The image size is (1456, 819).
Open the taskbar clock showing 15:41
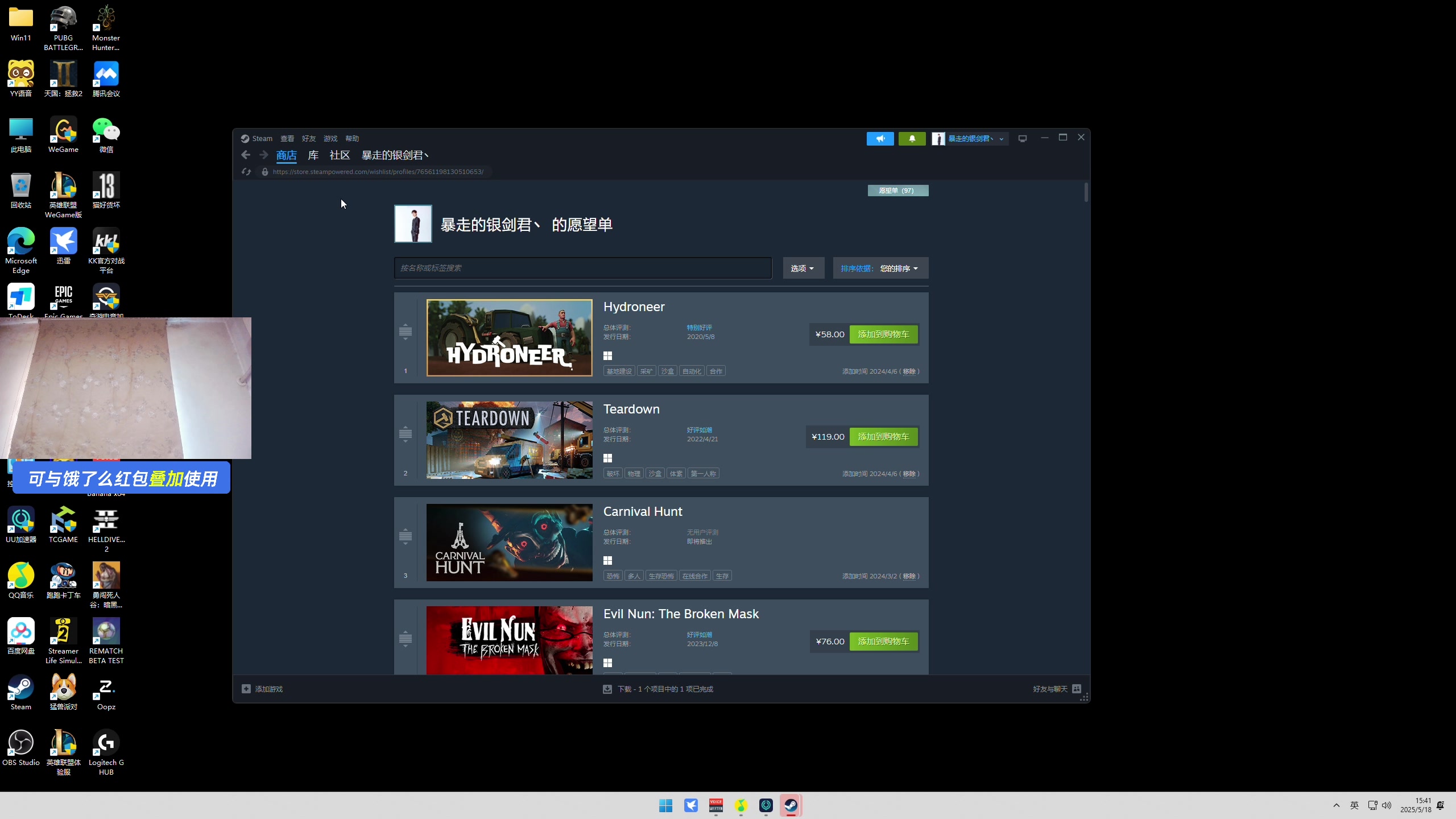tap(1416, 805)
